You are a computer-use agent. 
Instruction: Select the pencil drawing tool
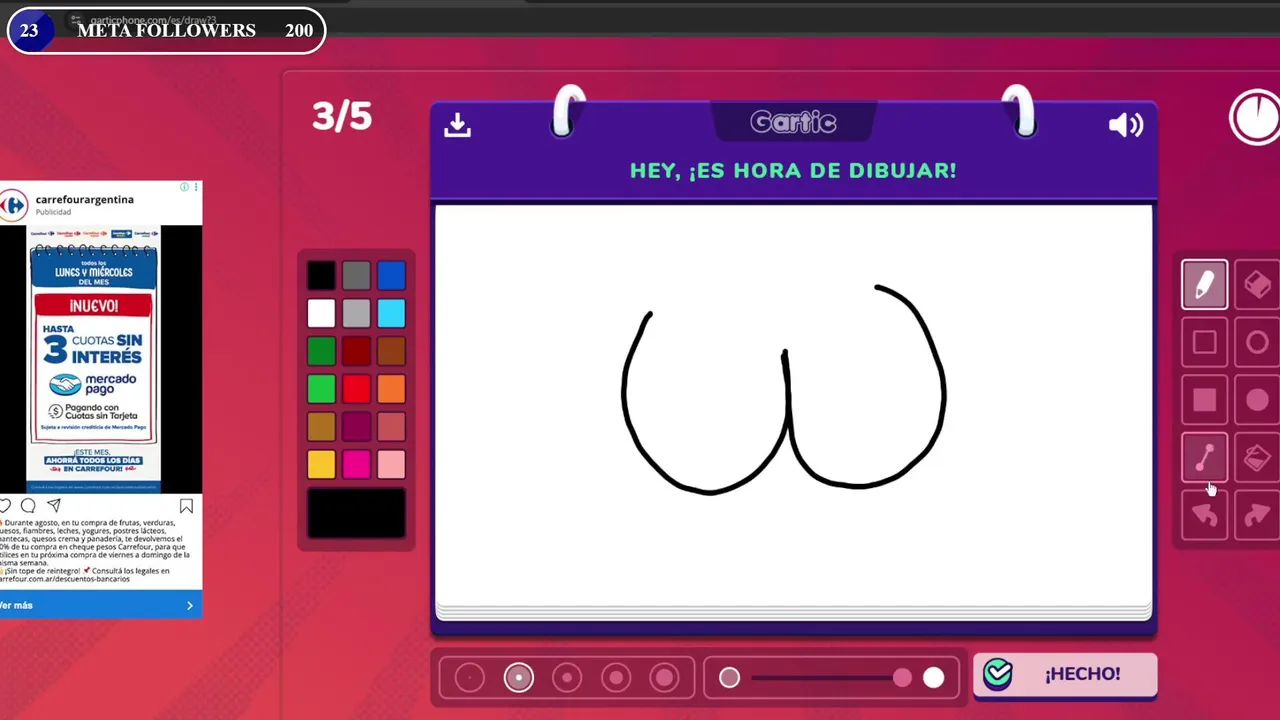[x=1204, y=285]
